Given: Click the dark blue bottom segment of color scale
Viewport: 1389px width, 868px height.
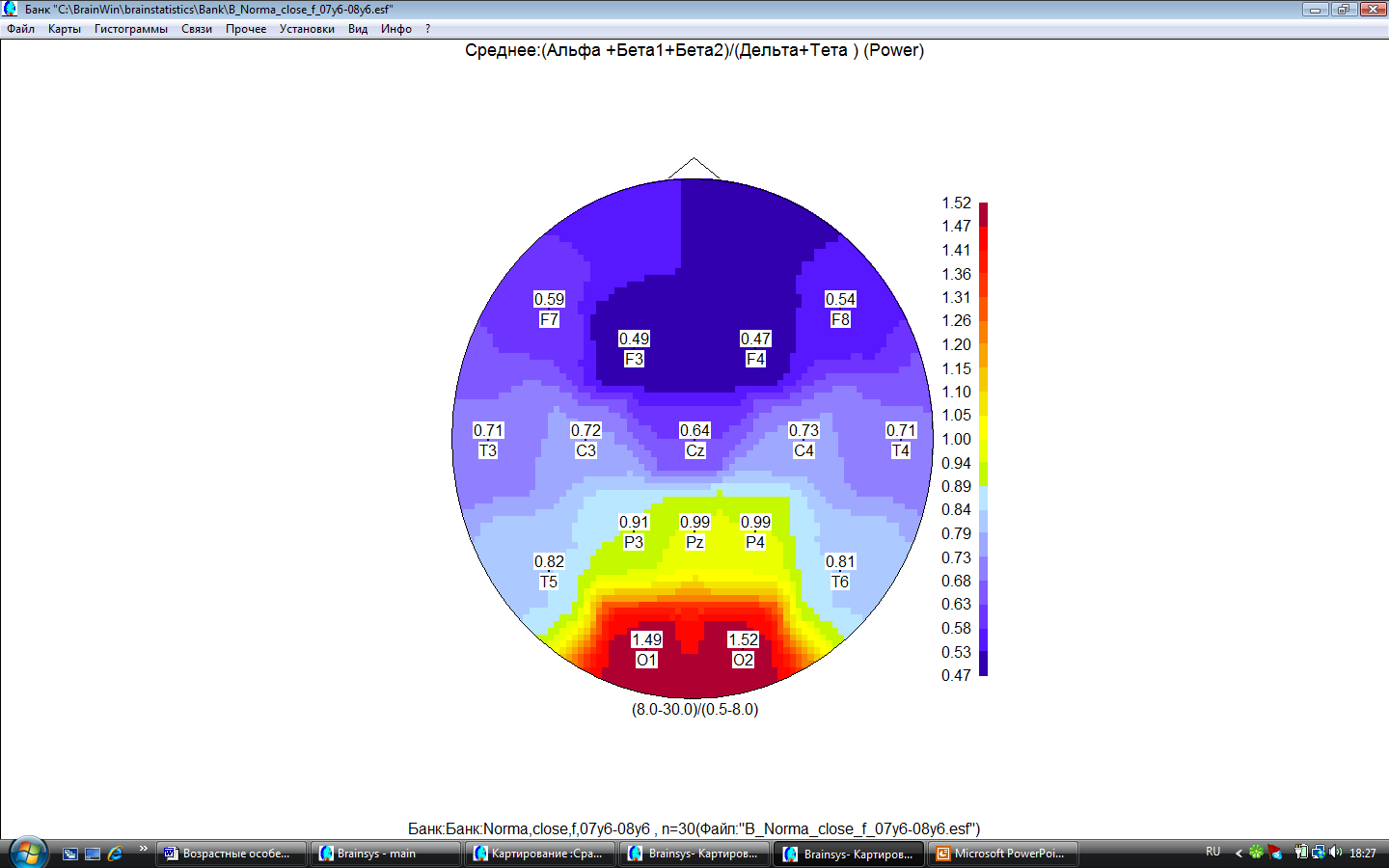Looking at the screenshot, I should coord(984,664).
